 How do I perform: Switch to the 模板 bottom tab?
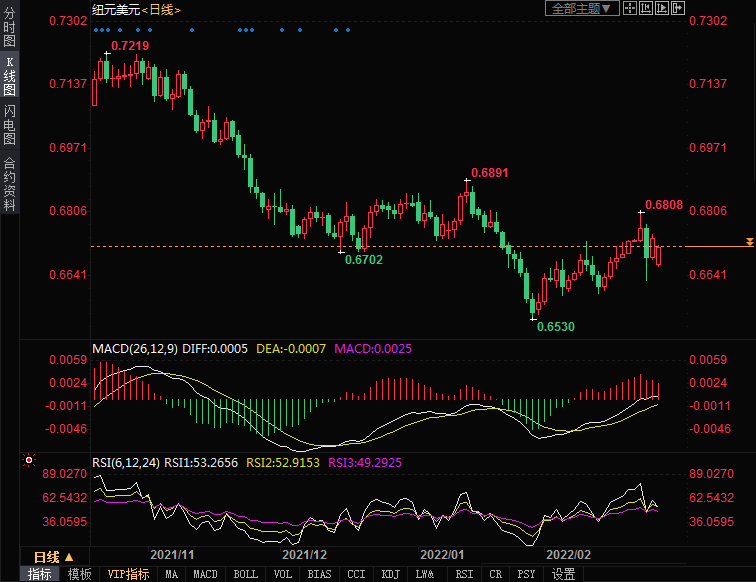click(80, 574)
